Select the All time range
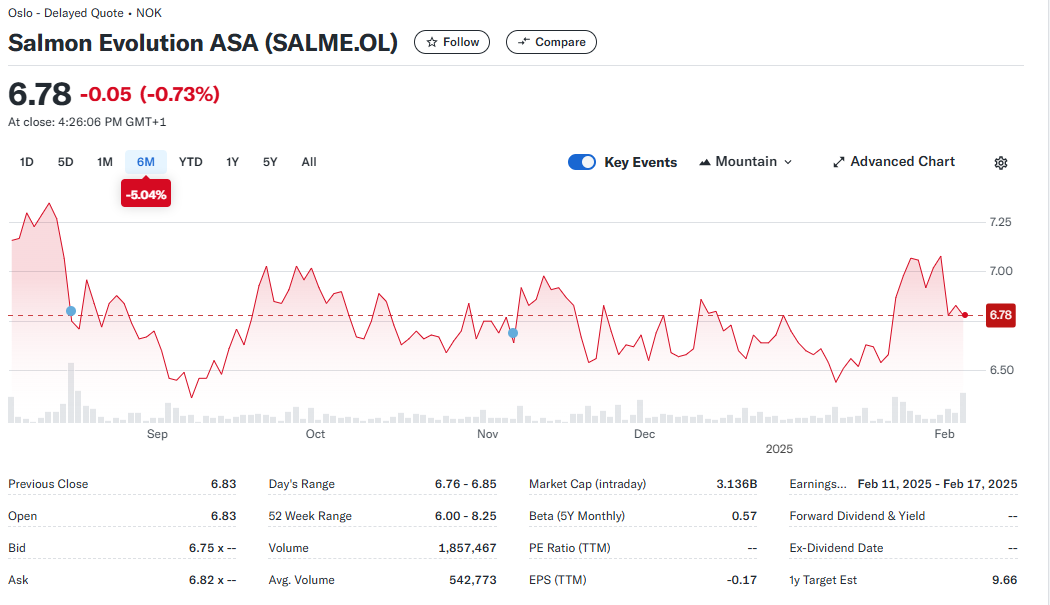1050x605 pixels. tap(309, 162)
